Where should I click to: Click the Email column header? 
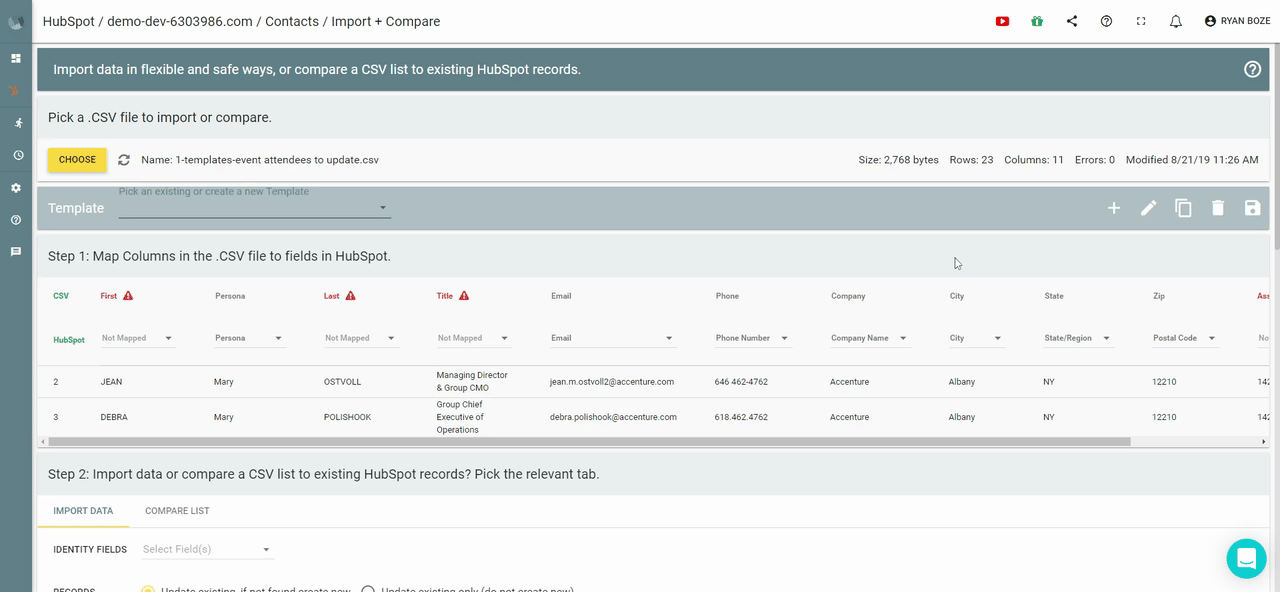tap(561, 296)
